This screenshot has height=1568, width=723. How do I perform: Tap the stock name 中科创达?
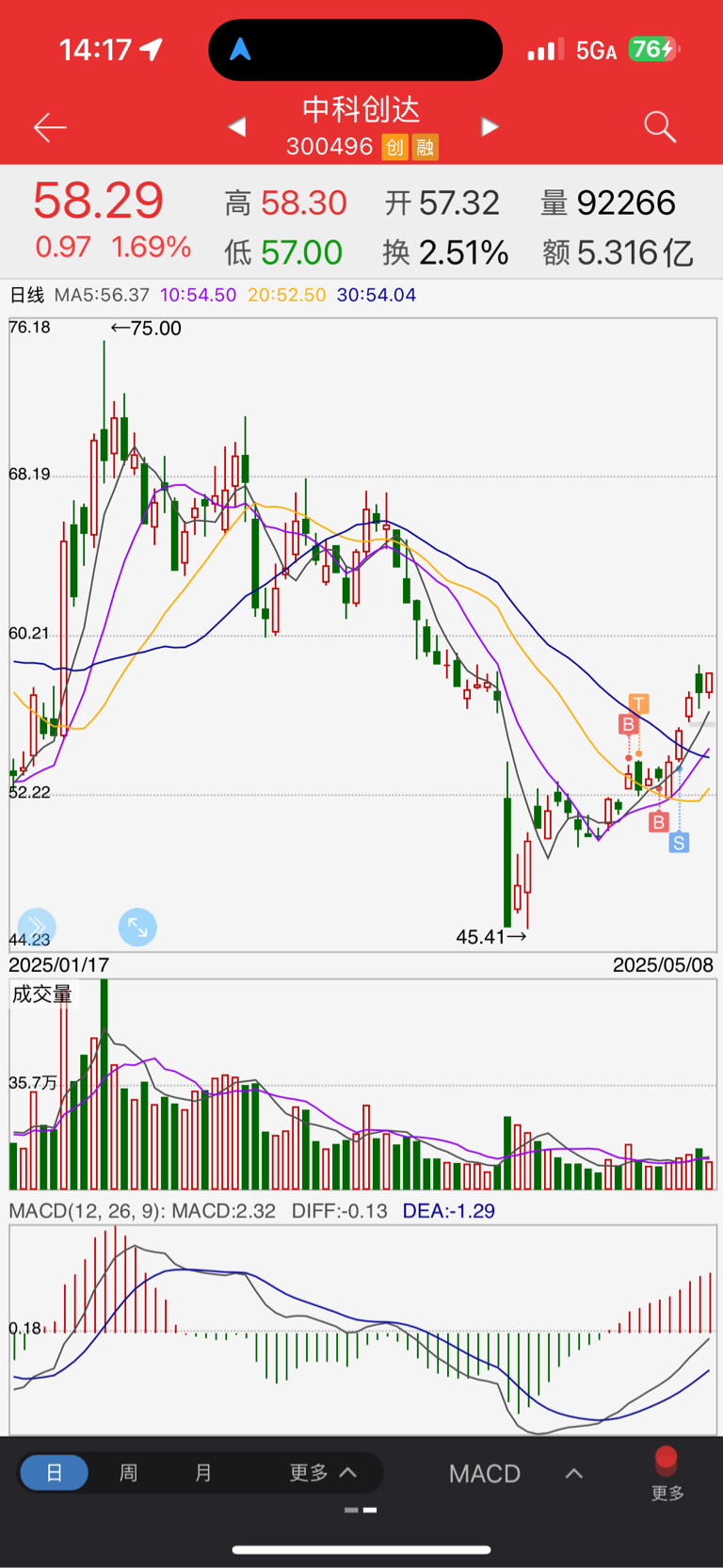pyautogui.click(x=361, y=109)
